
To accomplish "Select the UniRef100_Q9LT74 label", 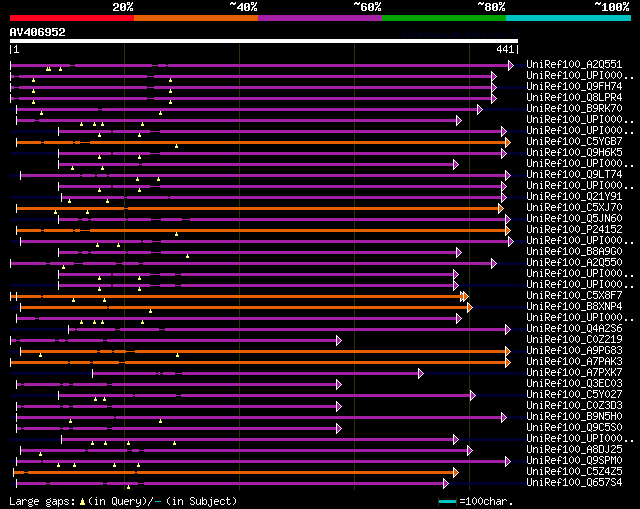I will point(574,175).
